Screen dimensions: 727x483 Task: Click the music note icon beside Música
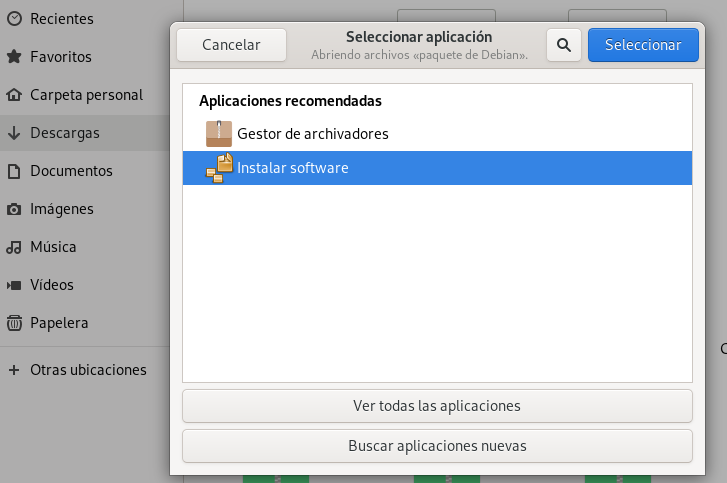tap(14, 247)
